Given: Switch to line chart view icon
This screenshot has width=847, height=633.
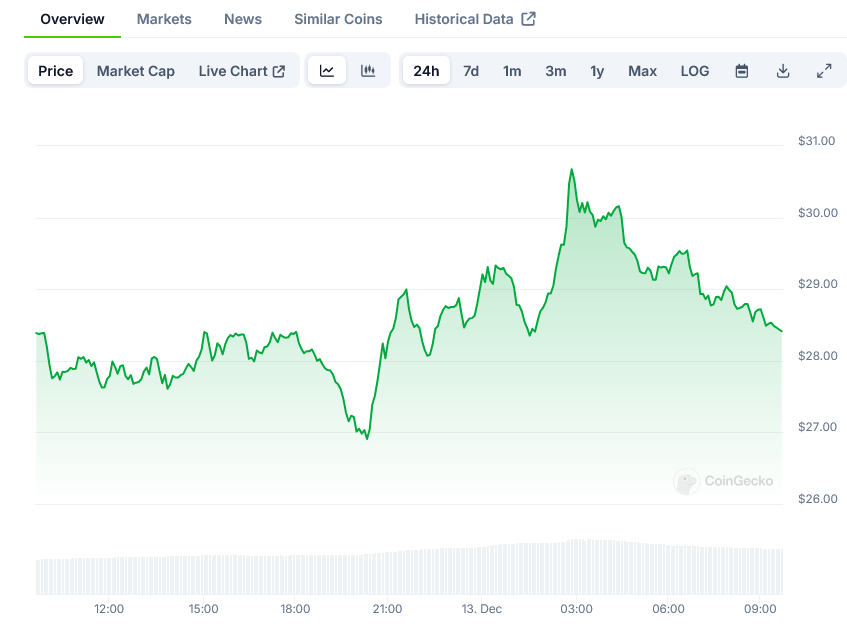Looking at the screenshot, I should click(327, 71).
